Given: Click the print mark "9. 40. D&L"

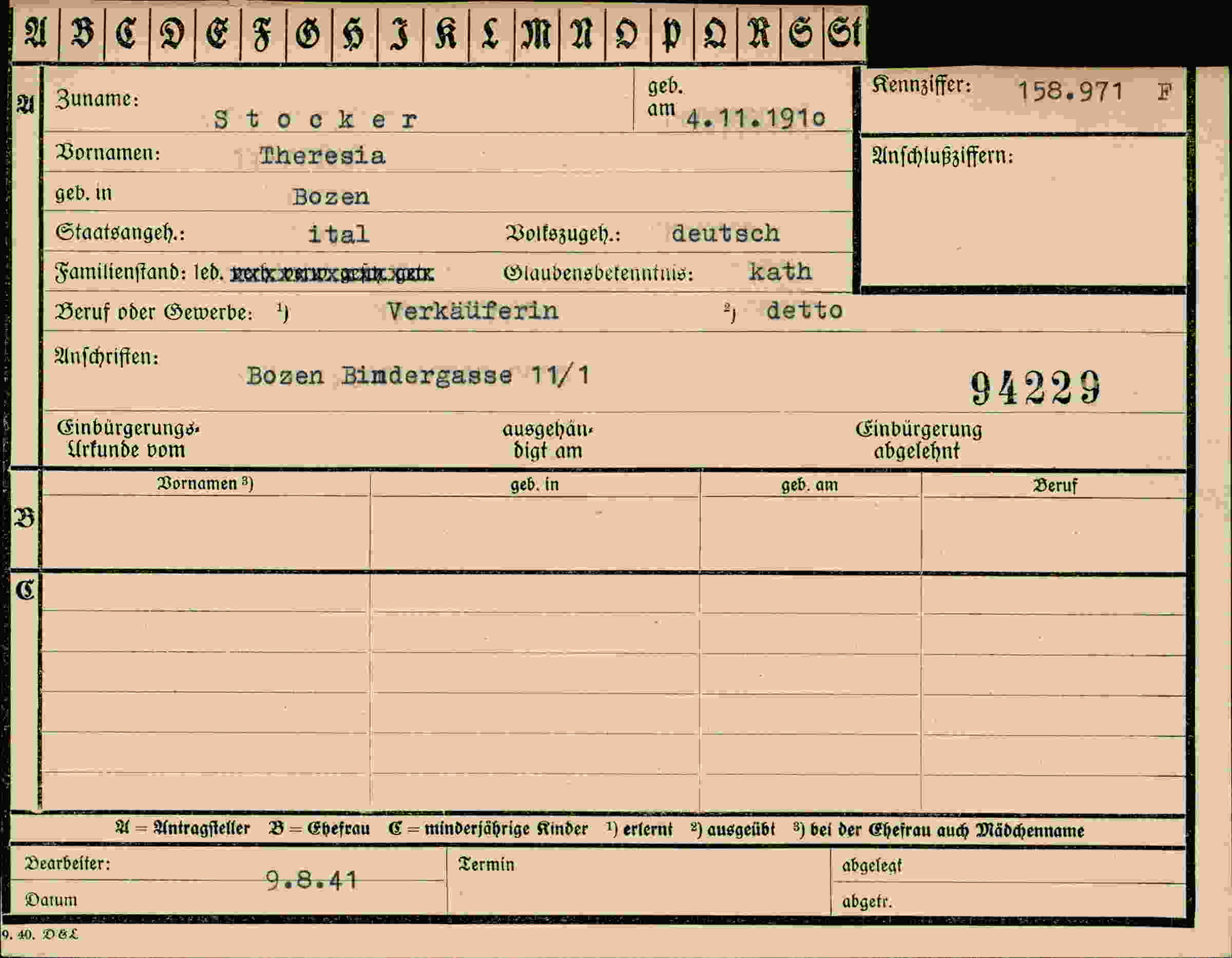Looking at the screenshot, I should pos(40,934).
